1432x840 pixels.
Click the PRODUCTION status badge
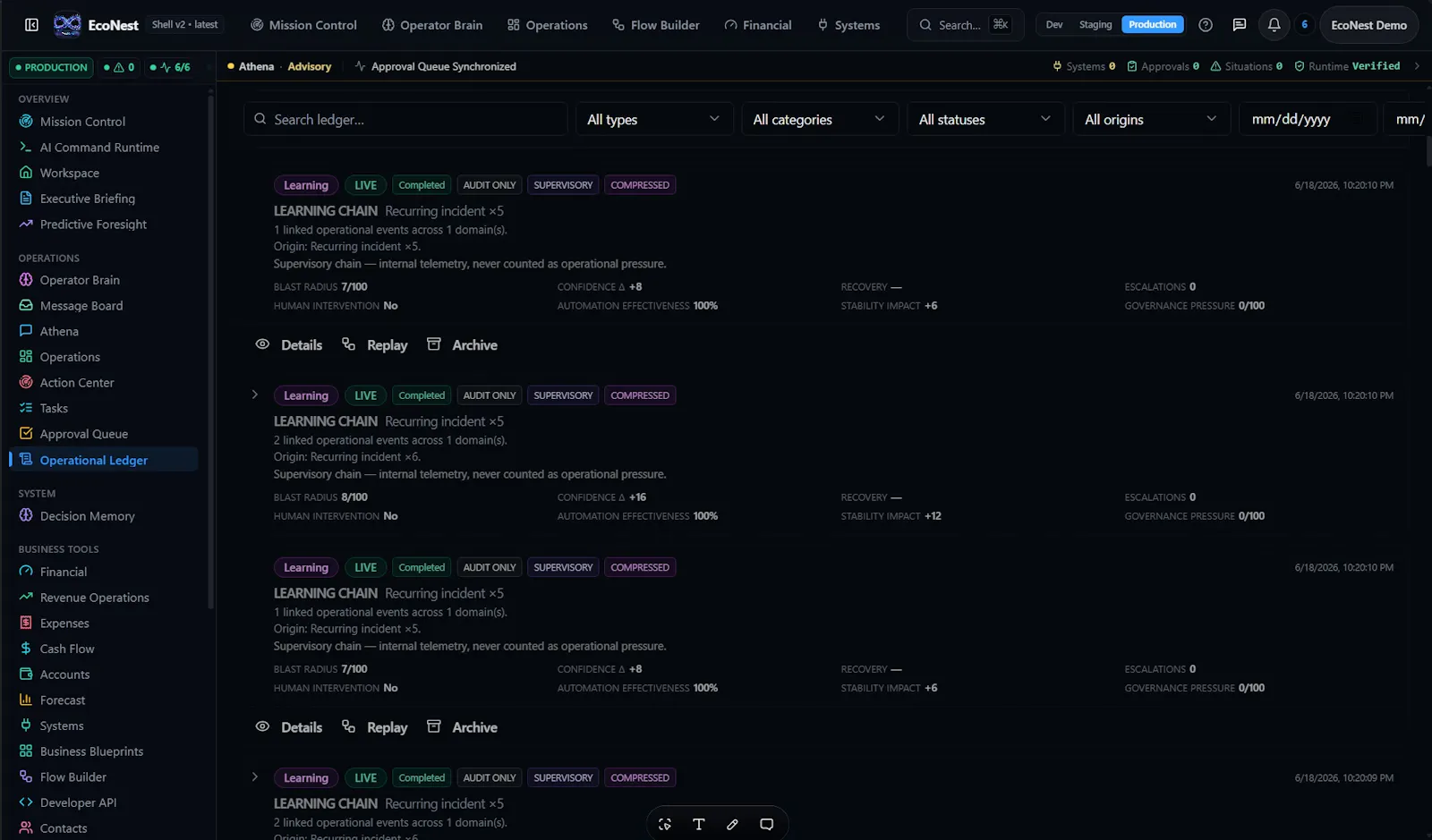[51, 67]
